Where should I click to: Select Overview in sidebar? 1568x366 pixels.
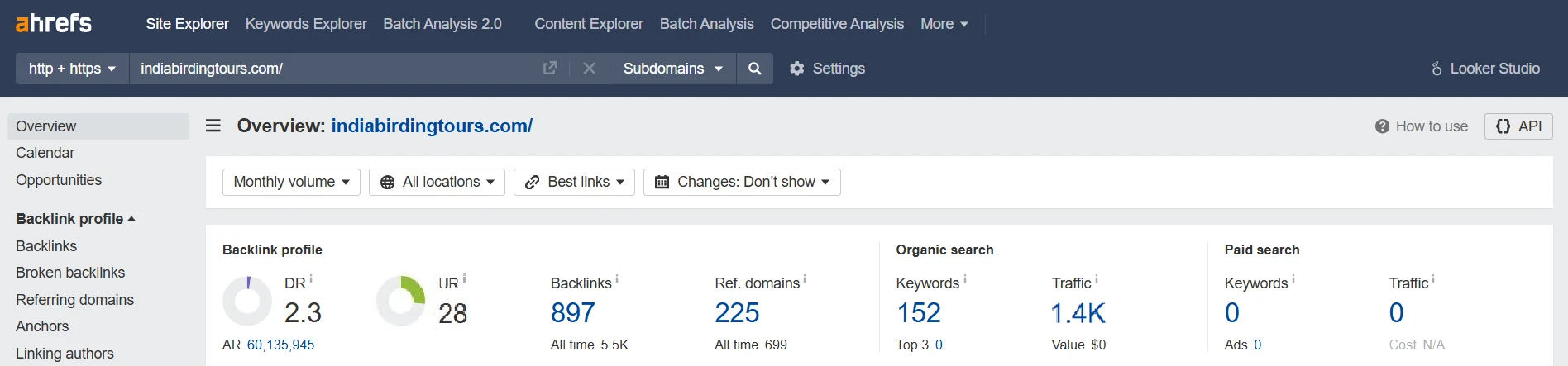(x=98, y=126)
